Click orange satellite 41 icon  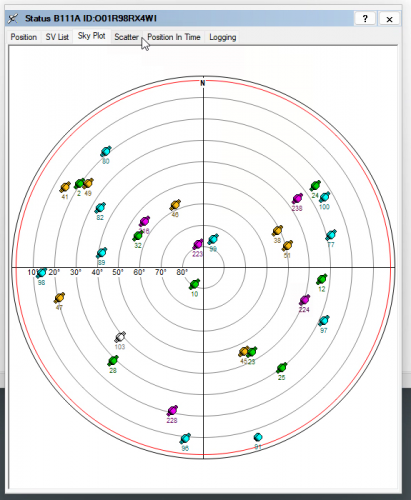pos(65,187)
